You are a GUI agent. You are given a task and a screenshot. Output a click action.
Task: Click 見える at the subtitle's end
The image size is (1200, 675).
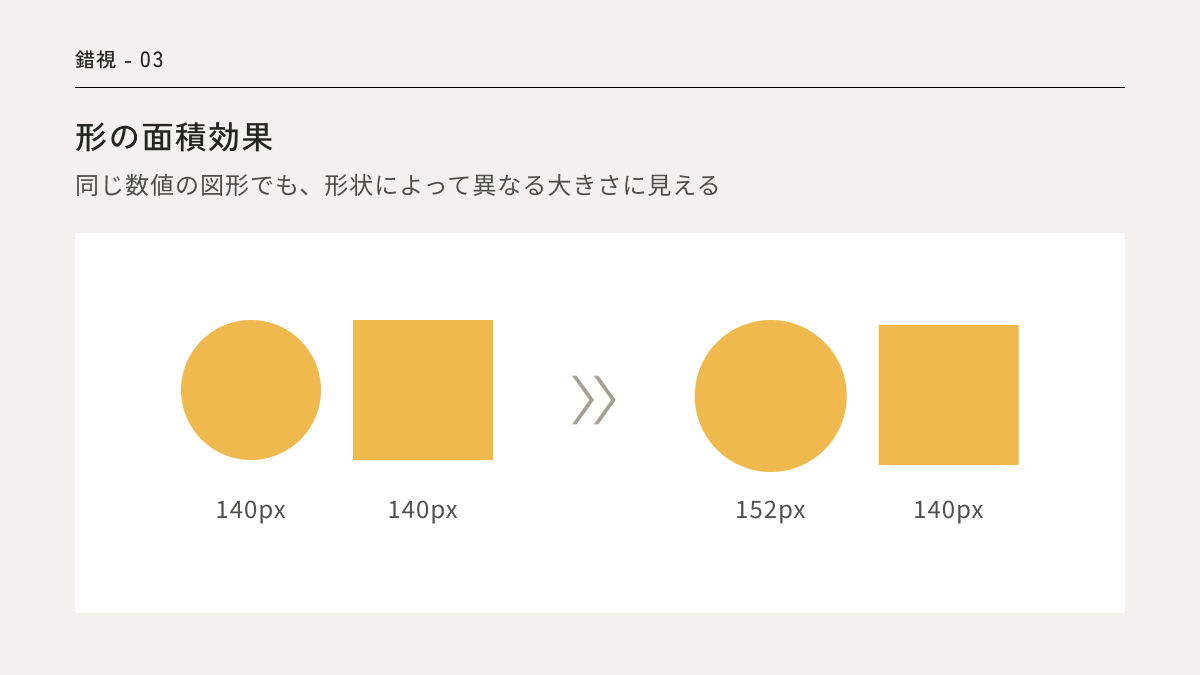click(683, 186)
